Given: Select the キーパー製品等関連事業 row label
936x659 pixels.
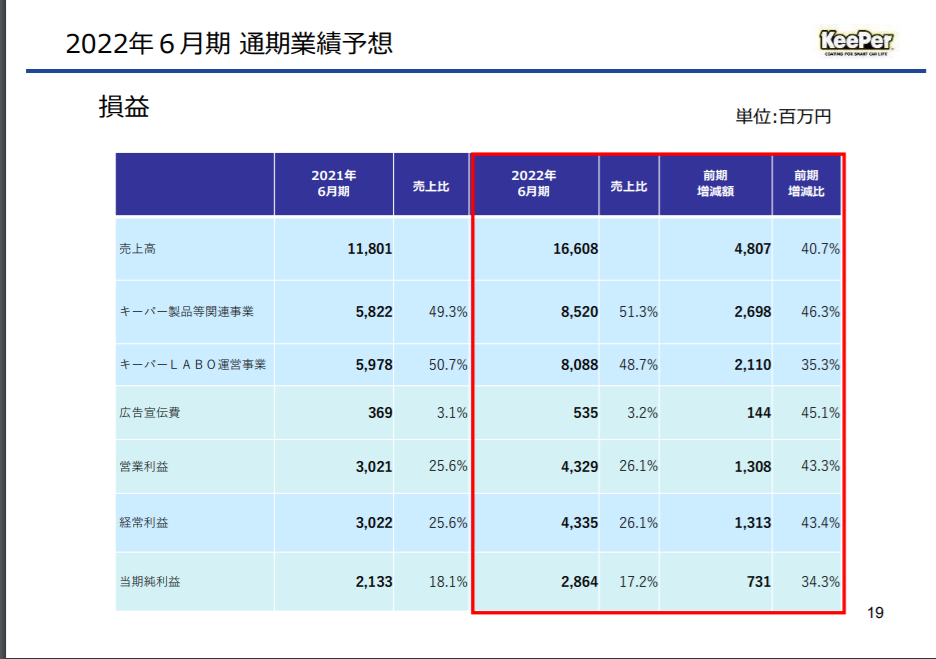Looking at the screenshot, I should [186, 312].
